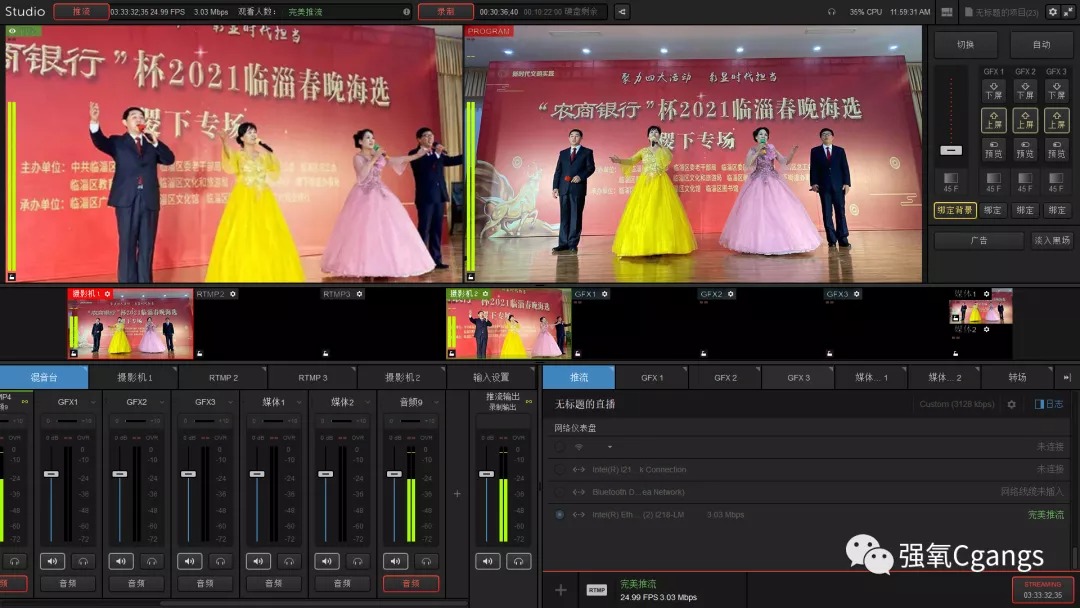This screenshot has height=608, width=1080.
Task: Add a streaming provider with plus icon
Action: (x=561, y=590)
